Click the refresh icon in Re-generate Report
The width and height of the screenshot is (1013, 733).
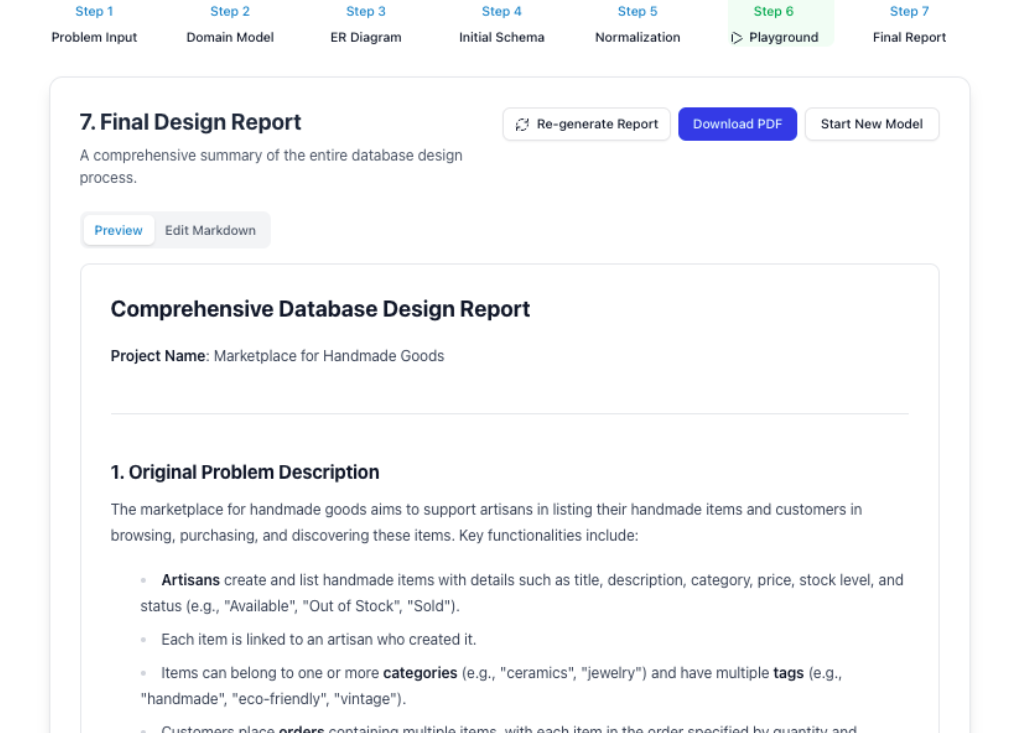[522, 124]
